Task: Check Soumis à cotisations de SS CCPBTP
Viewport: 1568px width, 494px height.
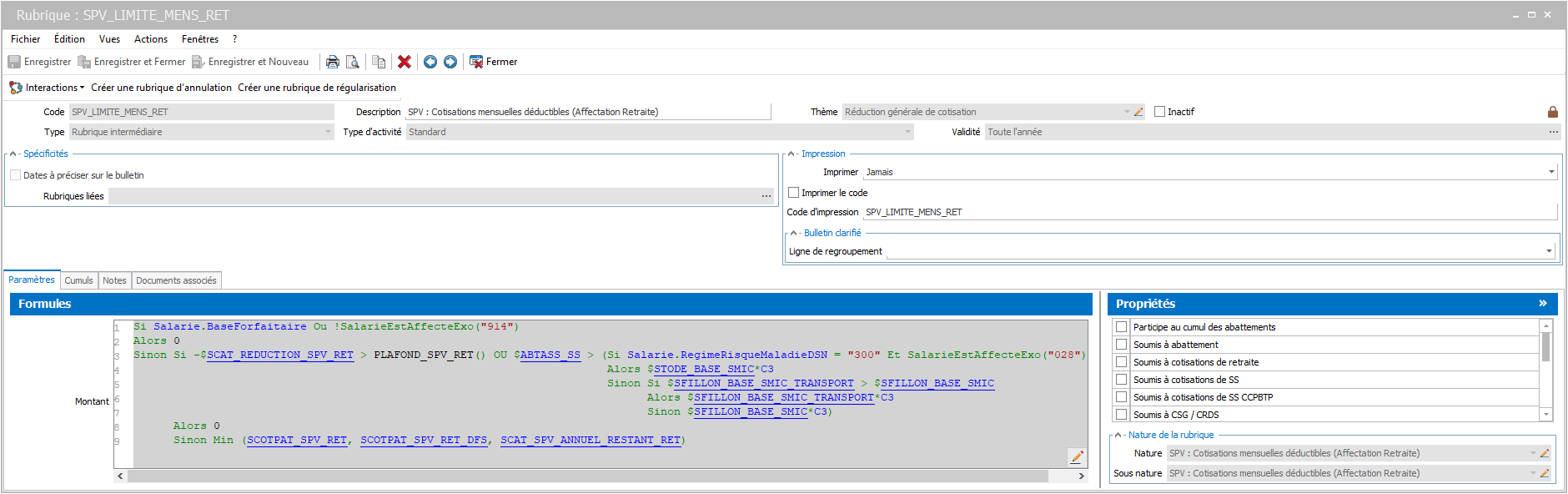Action: tap(1122, 397)
